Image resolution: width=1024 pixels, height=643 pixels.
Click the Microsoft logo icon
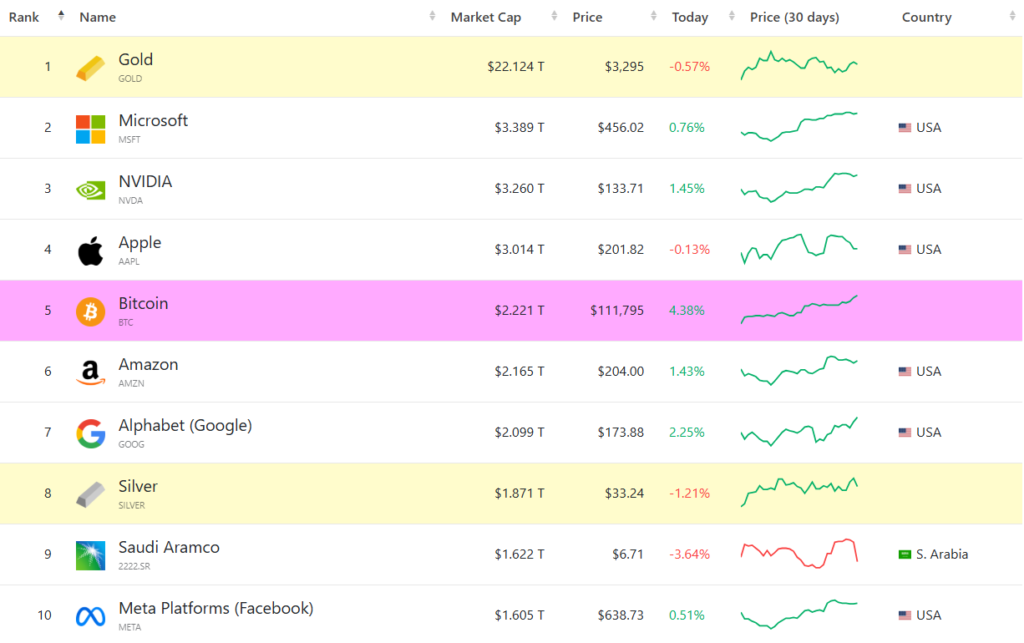pyautogui.click(x=90, y=129)
